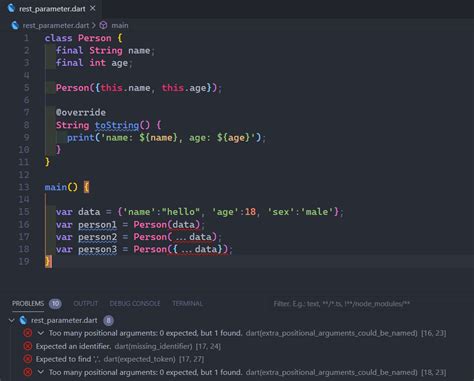This screenshot has height=381, width=474.
Task: Click line number 13 in the gutter
Action: [x=24, y=187]
